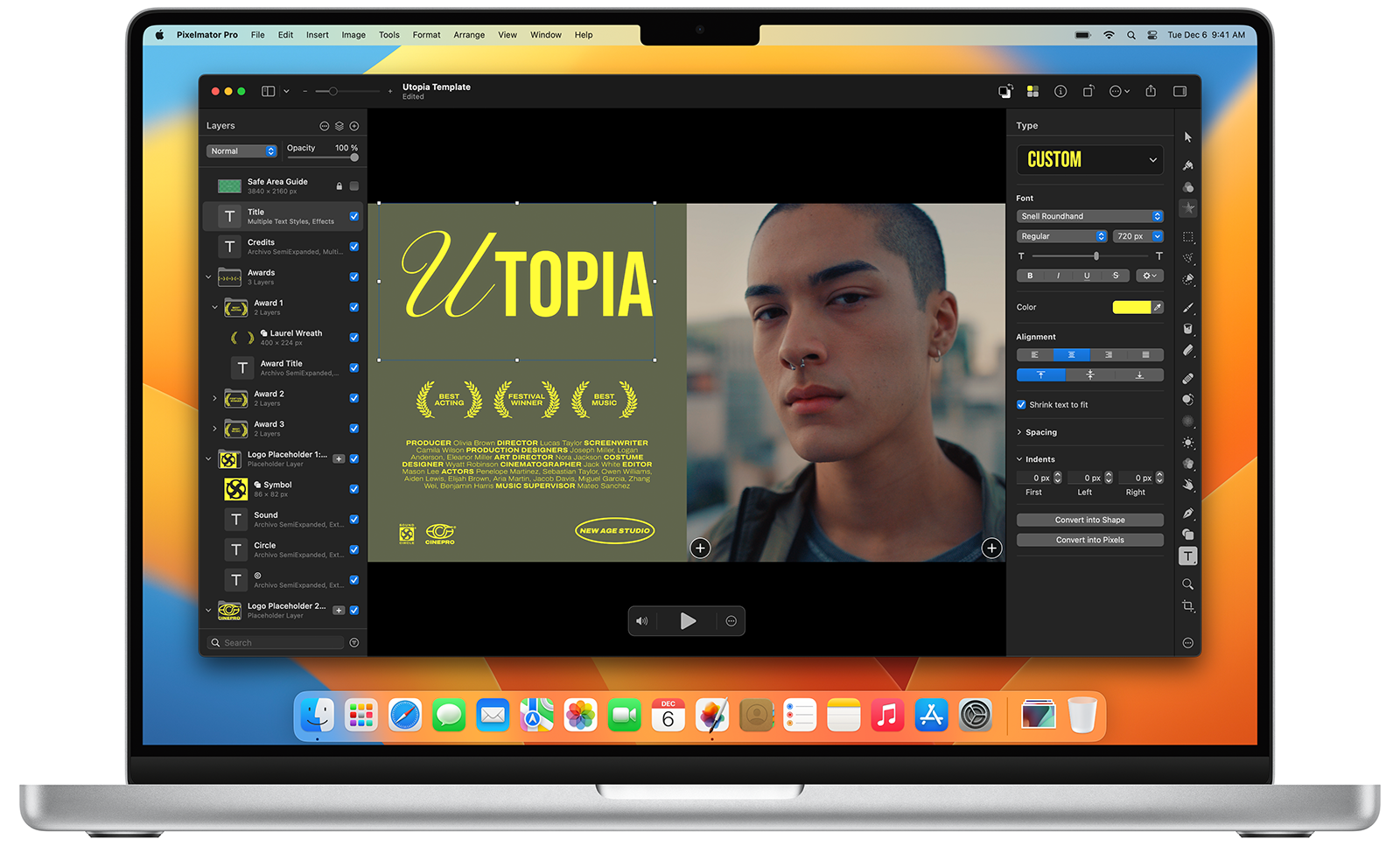Click Convert into Shape button

1090,520
